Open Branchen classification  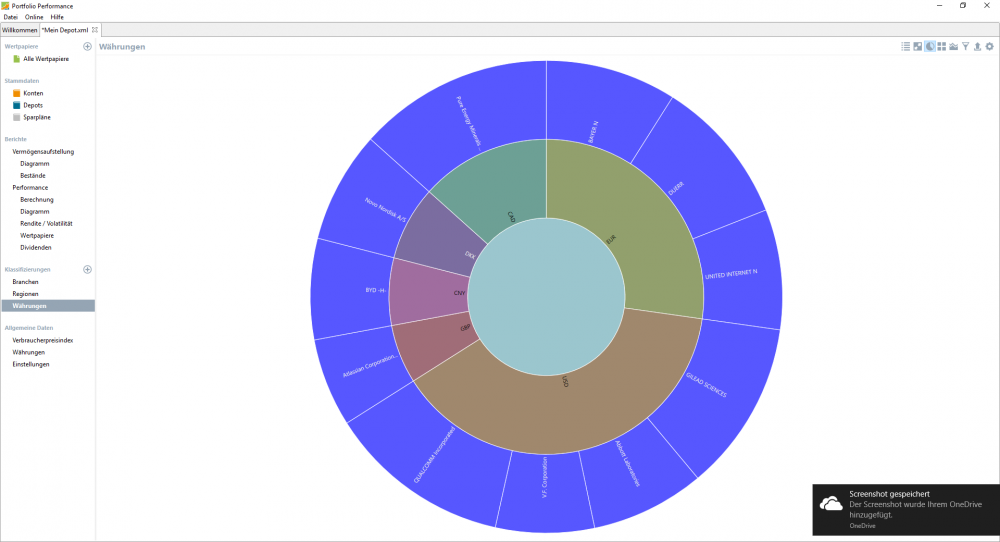(26, 282)
